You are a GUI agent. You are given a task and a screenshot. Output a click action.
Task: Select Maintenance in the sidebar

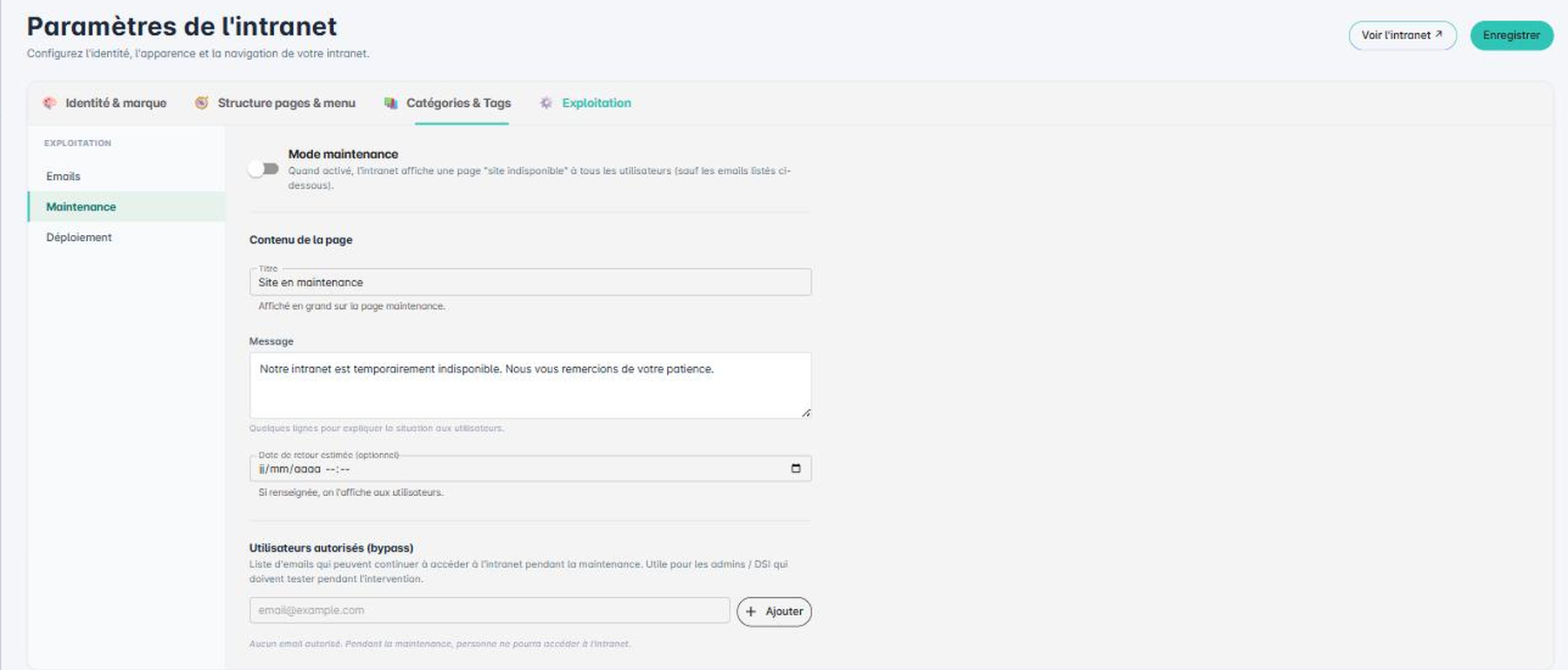127,207
